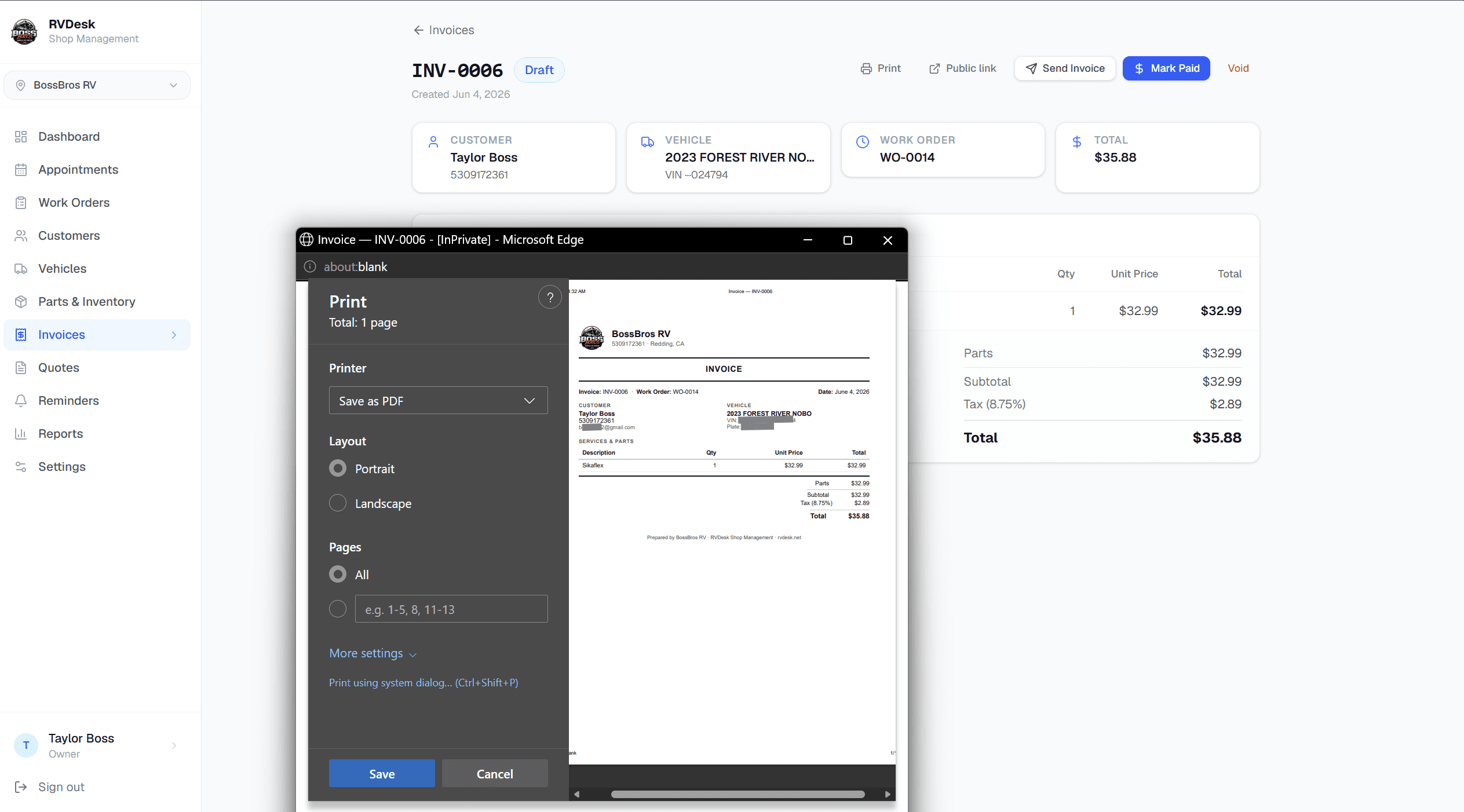Viewport: 1464px width, 812px height.
Task: Open the Settings page
Action: (x=97, y=467)
